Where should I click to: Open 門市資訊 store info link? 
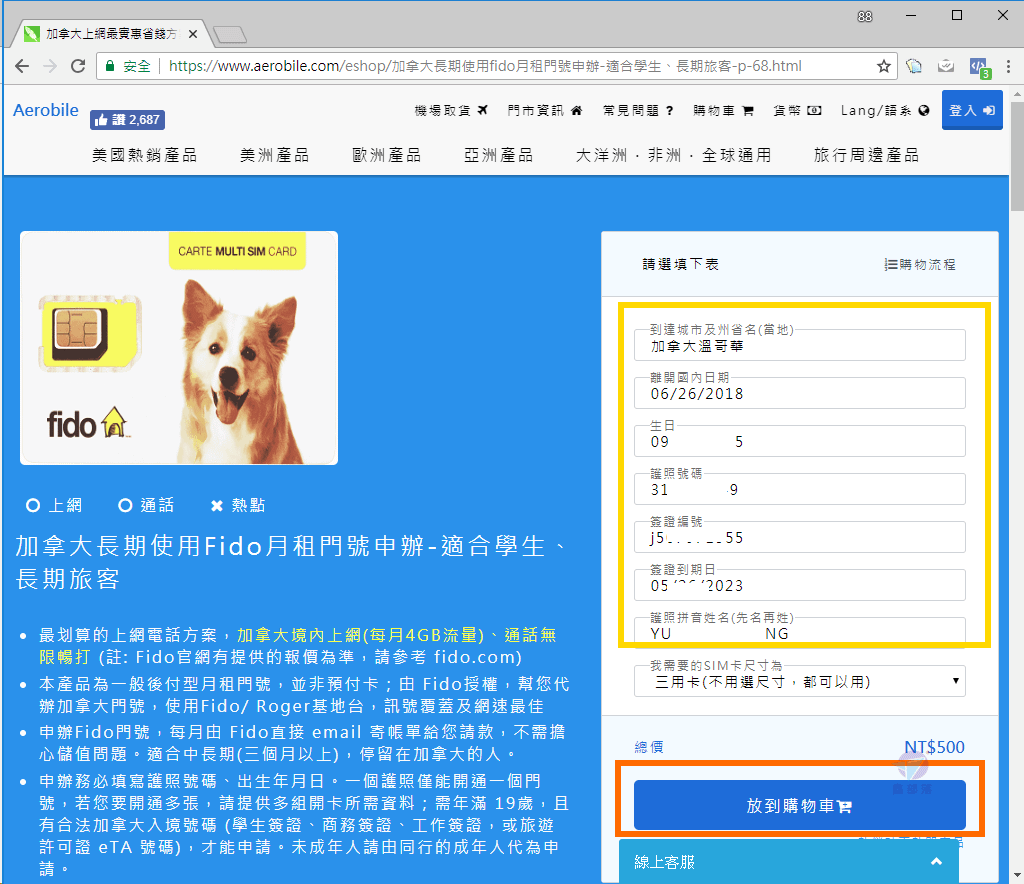(x=545, y=110)
